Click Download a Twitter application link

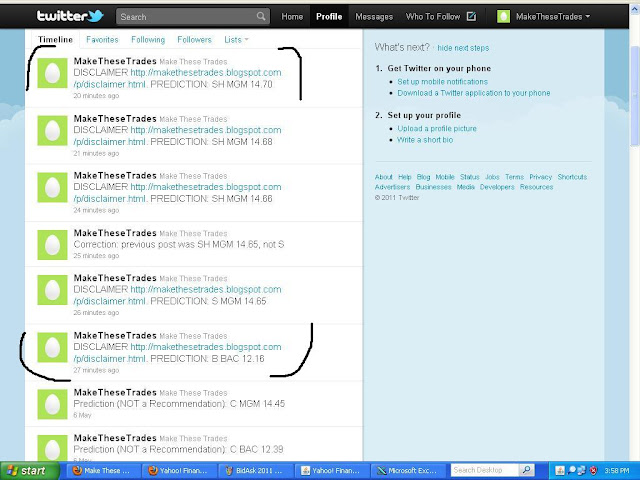[474, 93]
